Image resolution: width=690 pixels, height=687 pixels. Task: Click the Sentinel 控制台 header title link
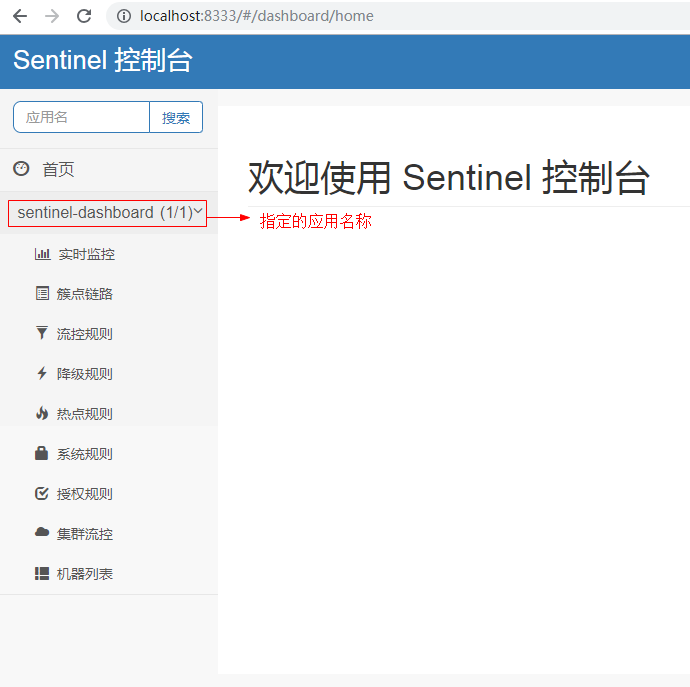click(x=102, y=61)
